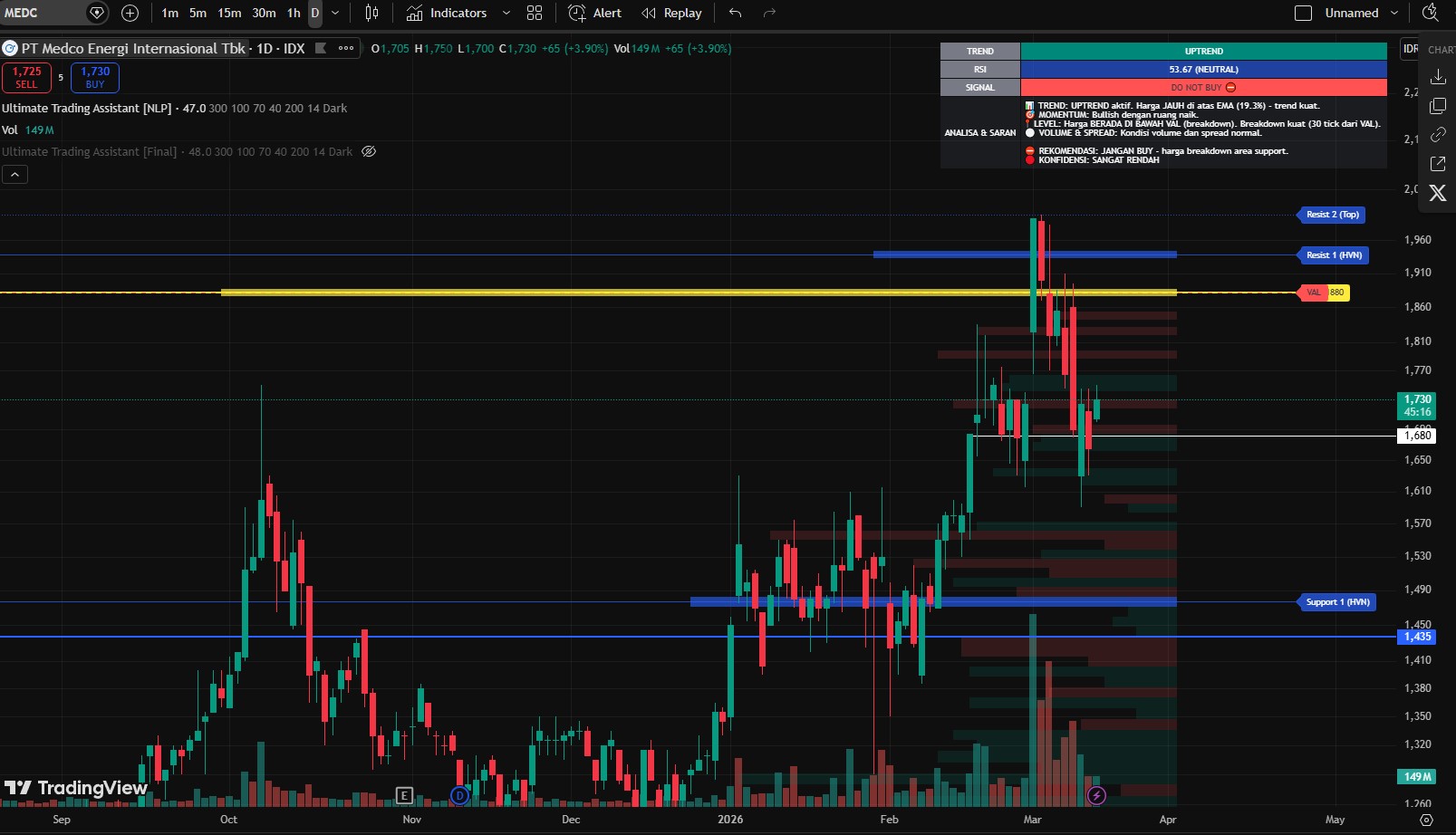Viewport: 1456px width, 835px height.
Task: Click the current price 1,730 label
Action: click(1417, 406)
